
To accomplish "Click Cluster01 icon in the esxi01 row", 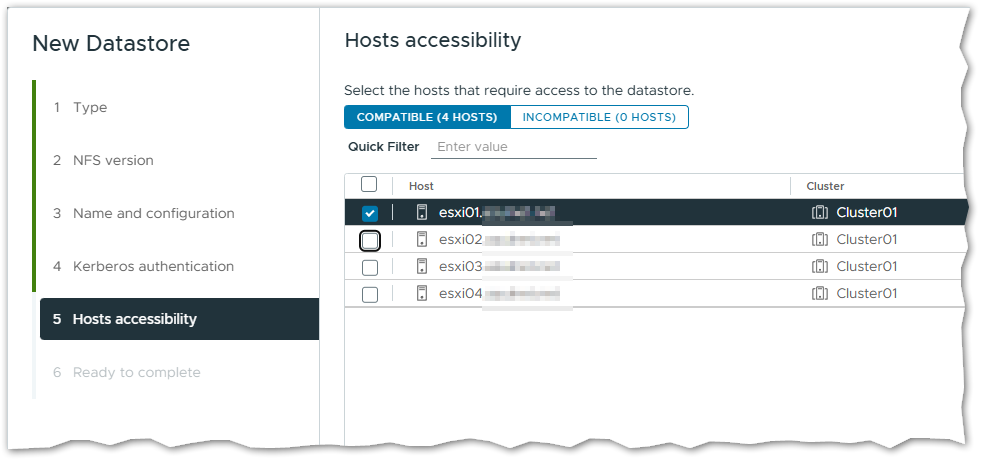I will click(x=820, y=213).
